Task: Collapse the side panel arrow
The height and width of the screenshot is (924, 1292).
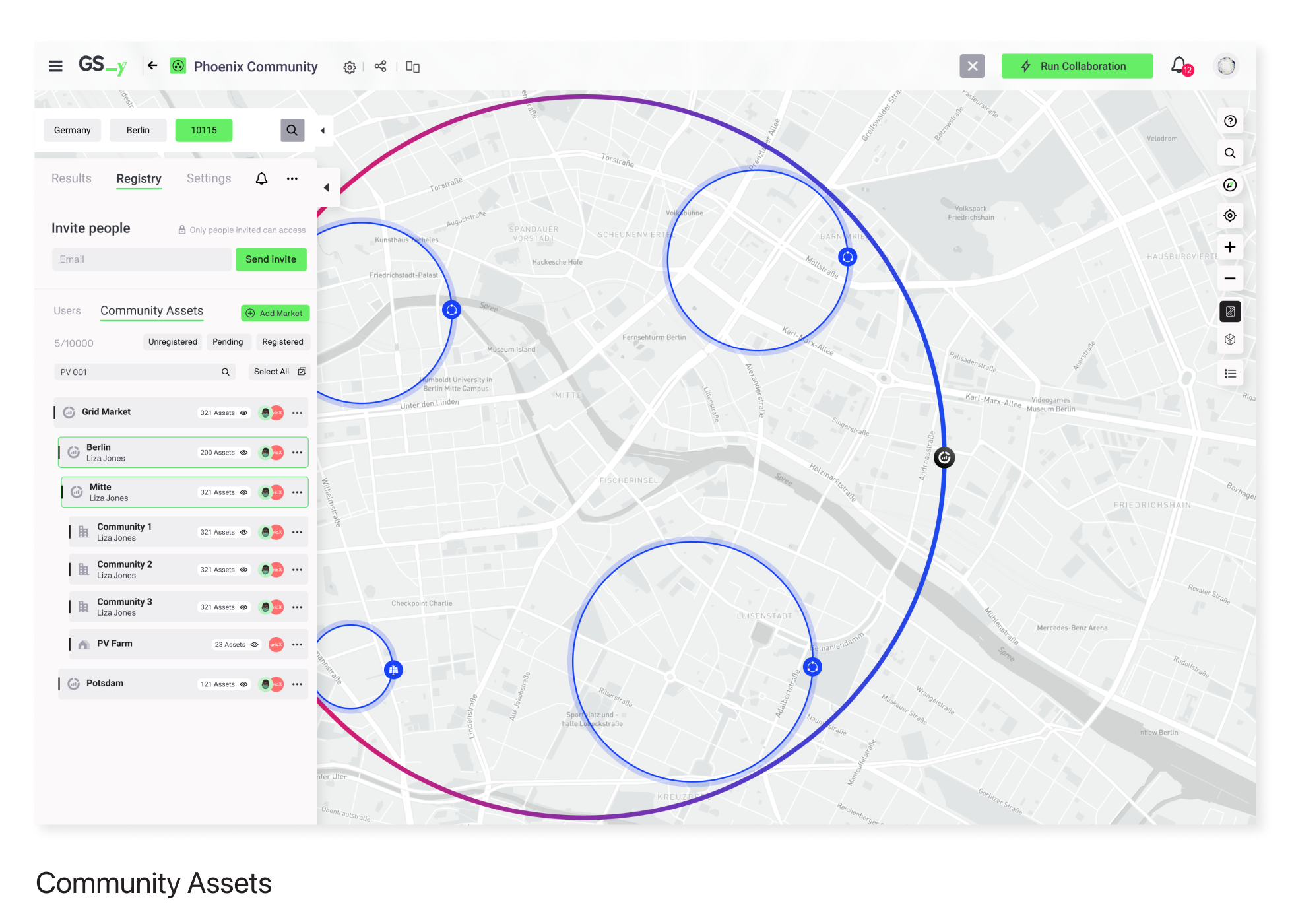Action: click(x=327, y=187)
